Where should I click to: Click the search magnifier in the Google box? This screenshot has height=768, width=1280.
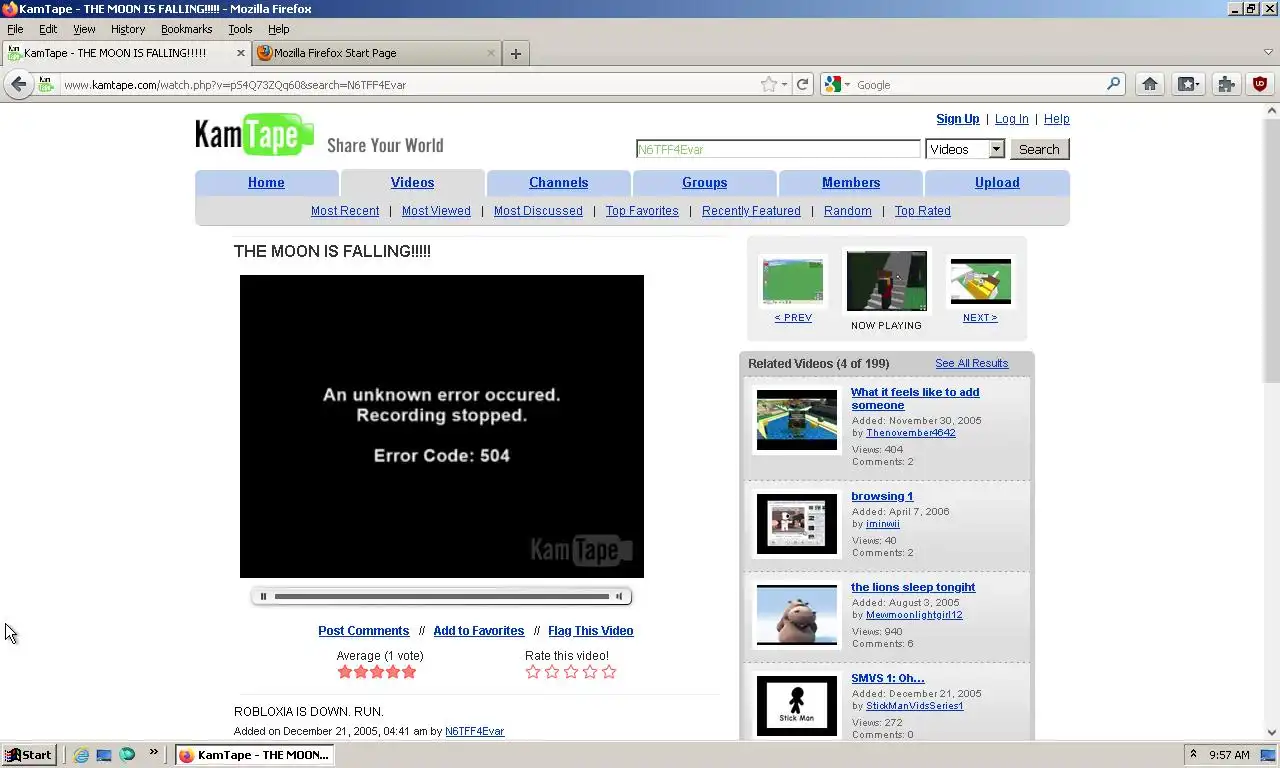click(x=1113, y=85)
